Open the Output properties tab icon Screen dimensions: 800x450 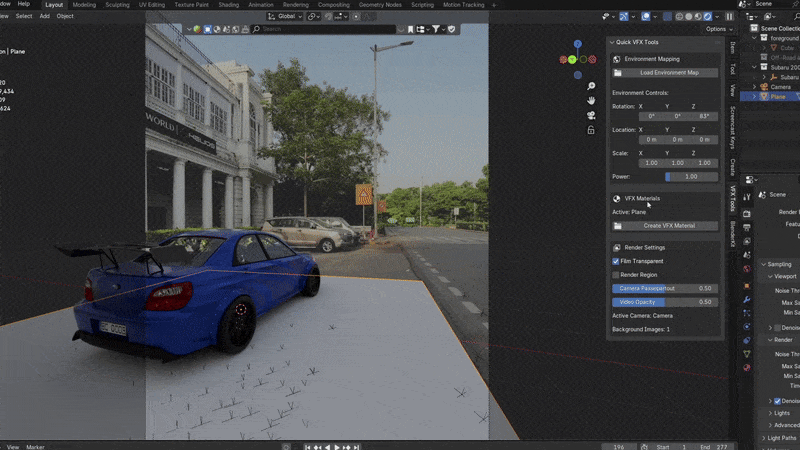(747, 228)
